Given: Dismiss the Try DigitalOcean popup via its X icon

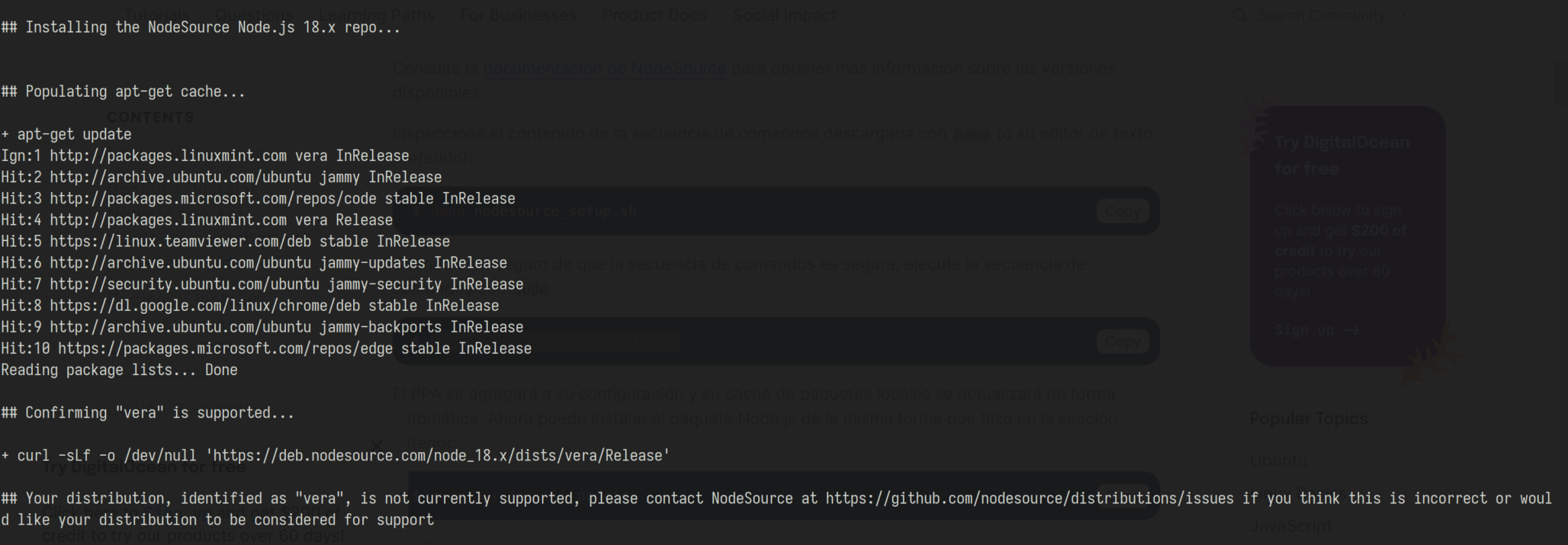Looking at the screenshot, I should [375, 444].
